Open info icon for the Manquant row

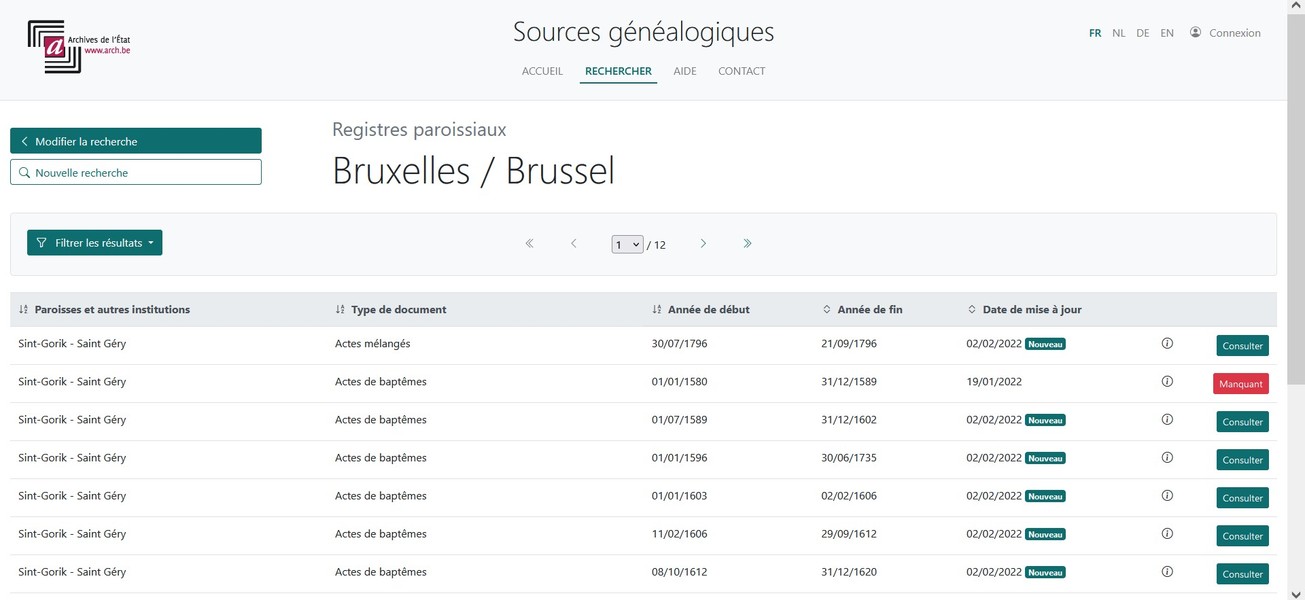(1167, 381)
